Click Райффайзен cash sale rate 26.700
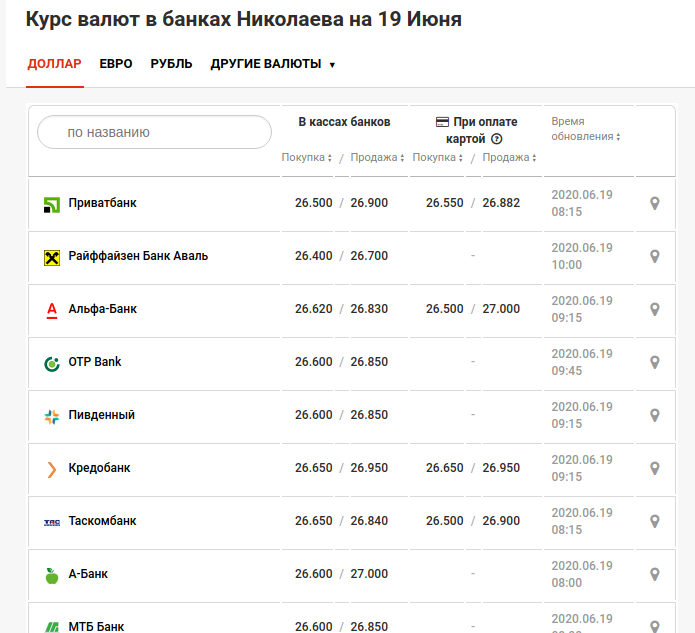Viewport: 695px width, 633px height. click(x=369, y=256)
